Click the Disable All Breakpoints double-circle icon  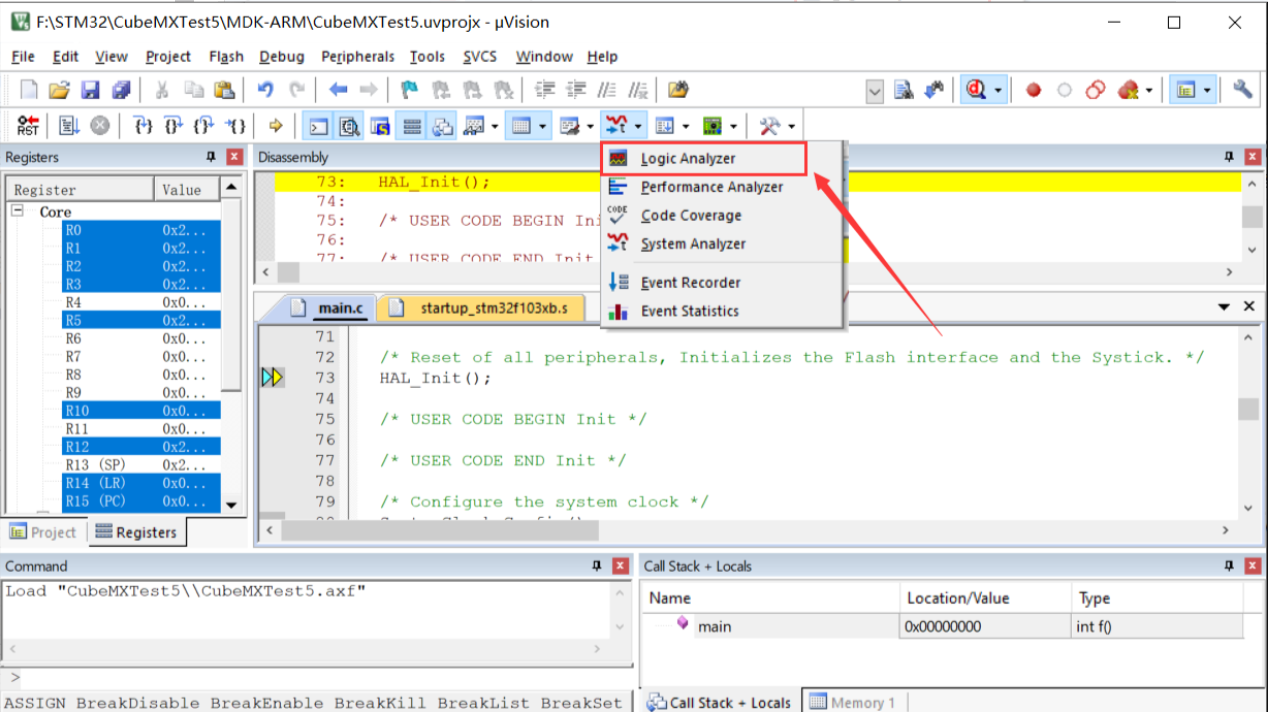[1096, 90]
